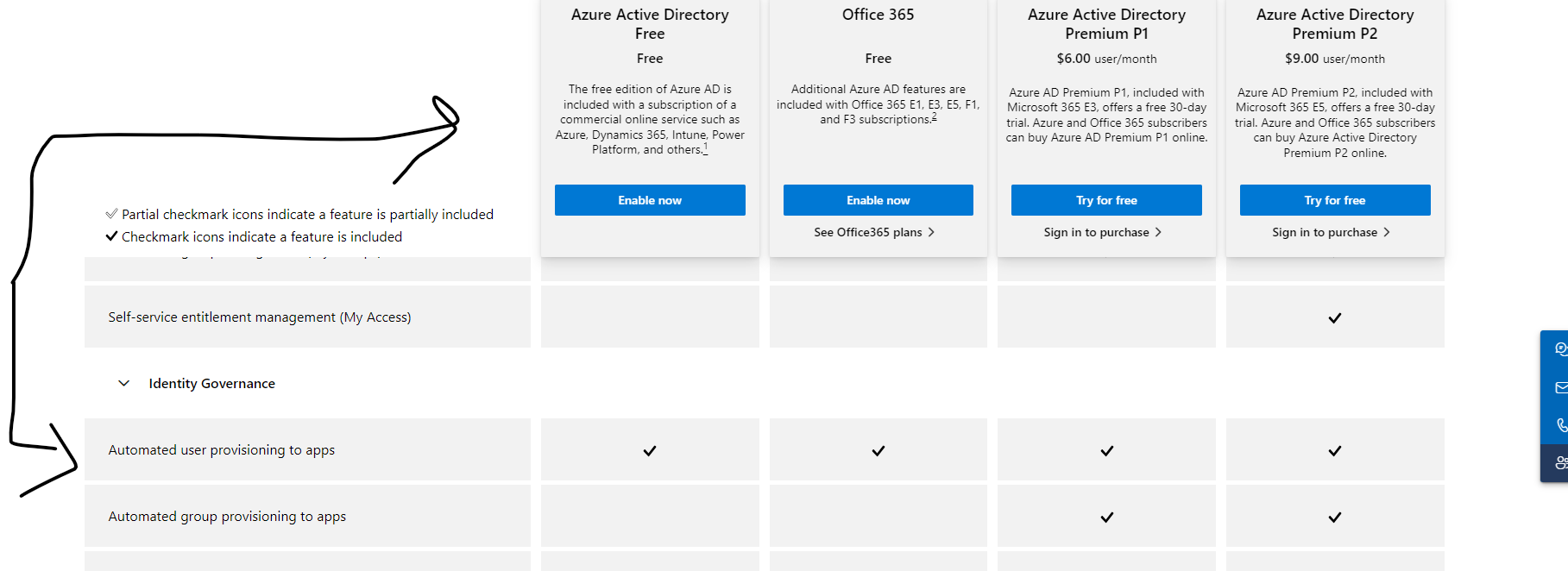1568x571 pixels.
Task: Click the Azure AD Free edition description paragraph
Action: [650, 119]
